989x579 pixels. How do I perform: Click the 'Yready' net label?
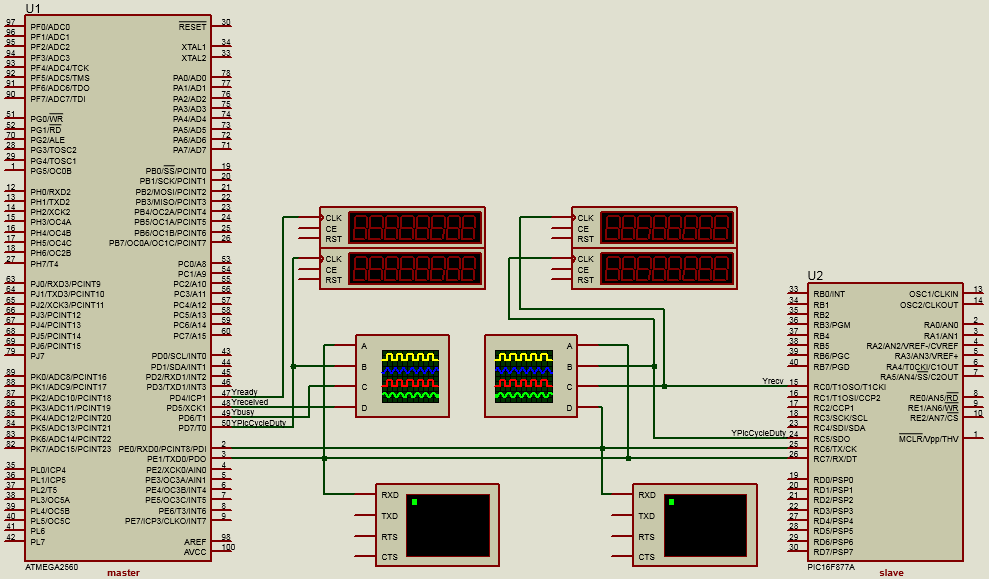(245, 392)
